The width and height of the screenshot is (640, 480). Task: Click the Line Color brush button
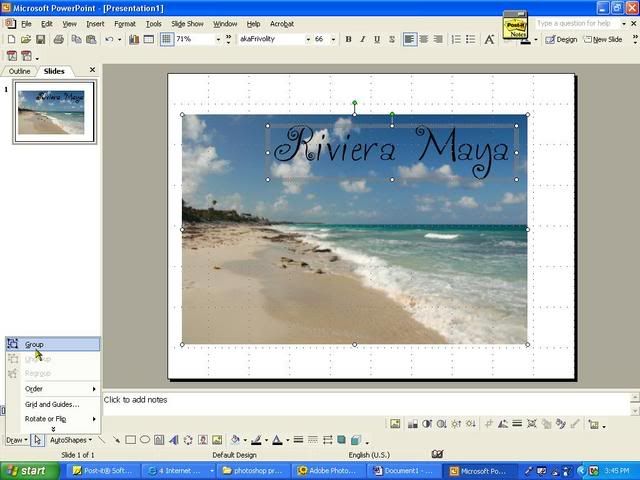(256, 440)
